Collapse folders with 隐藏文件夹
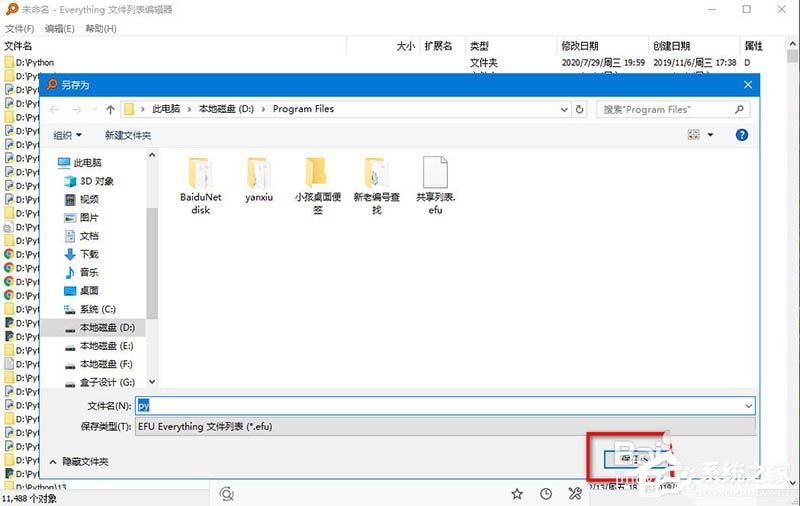Screen dimensions: 800x506 tap(79, 462)
